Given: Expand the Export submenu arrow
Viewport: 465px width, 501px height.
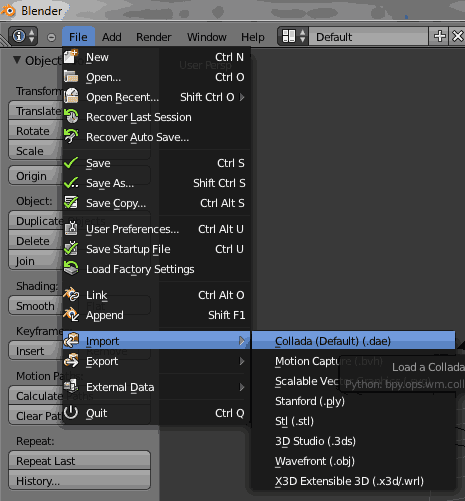Looking at the screenshot, I should [242, 361].
